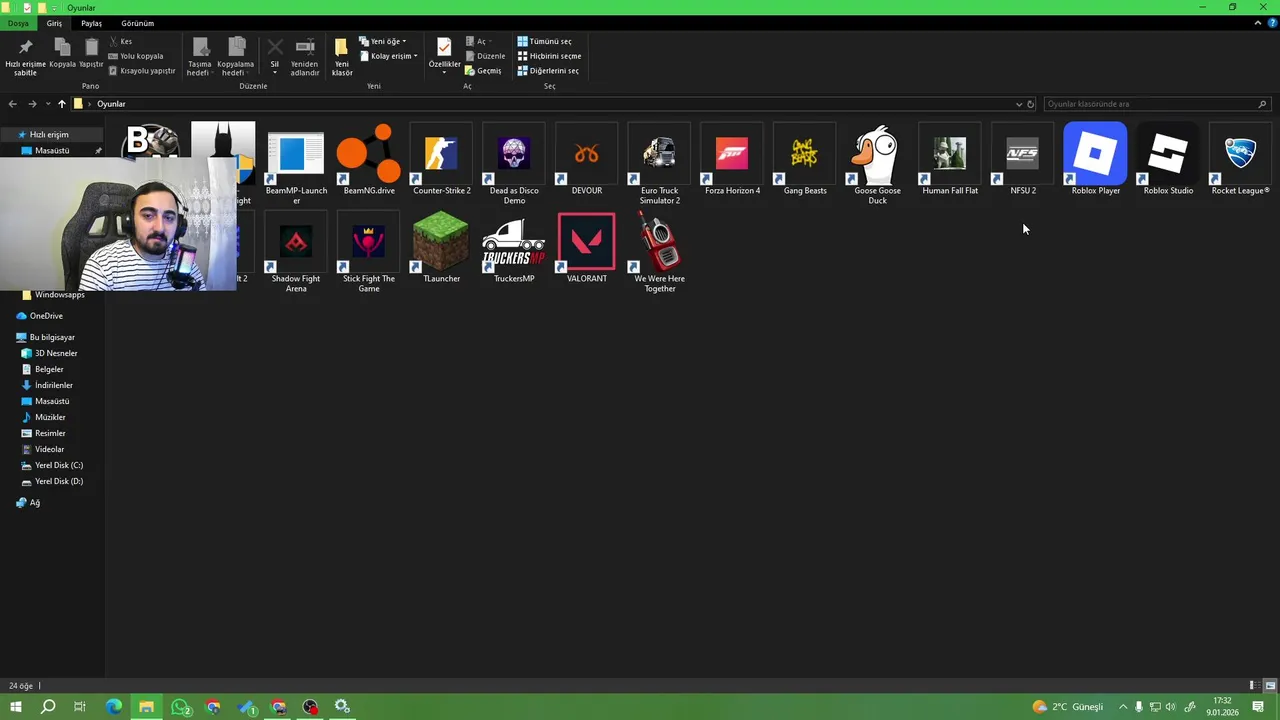
Task: Click the Yeni klasör new folder button
Action: [342, 57]
